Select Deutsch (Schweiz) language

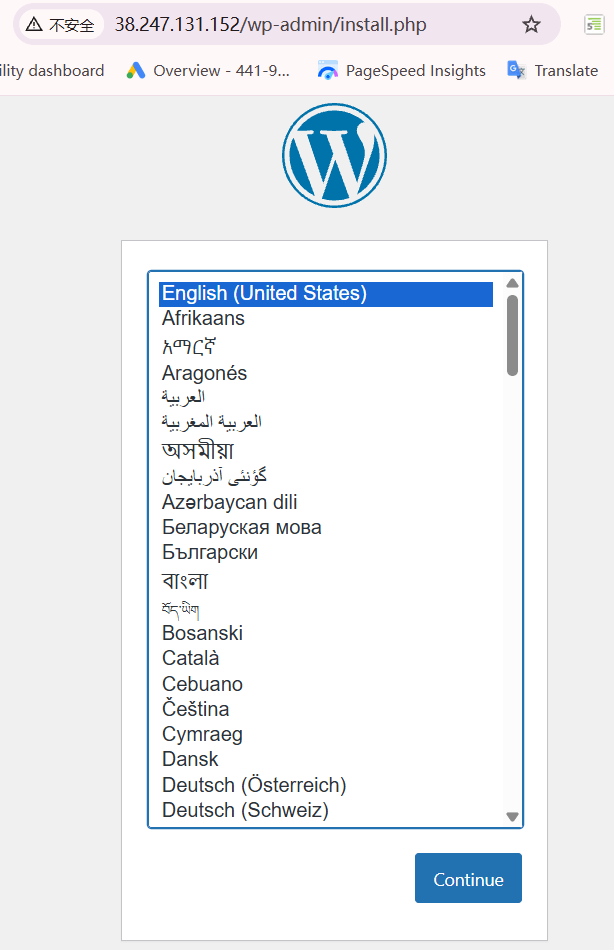click(x=326, y=811)
